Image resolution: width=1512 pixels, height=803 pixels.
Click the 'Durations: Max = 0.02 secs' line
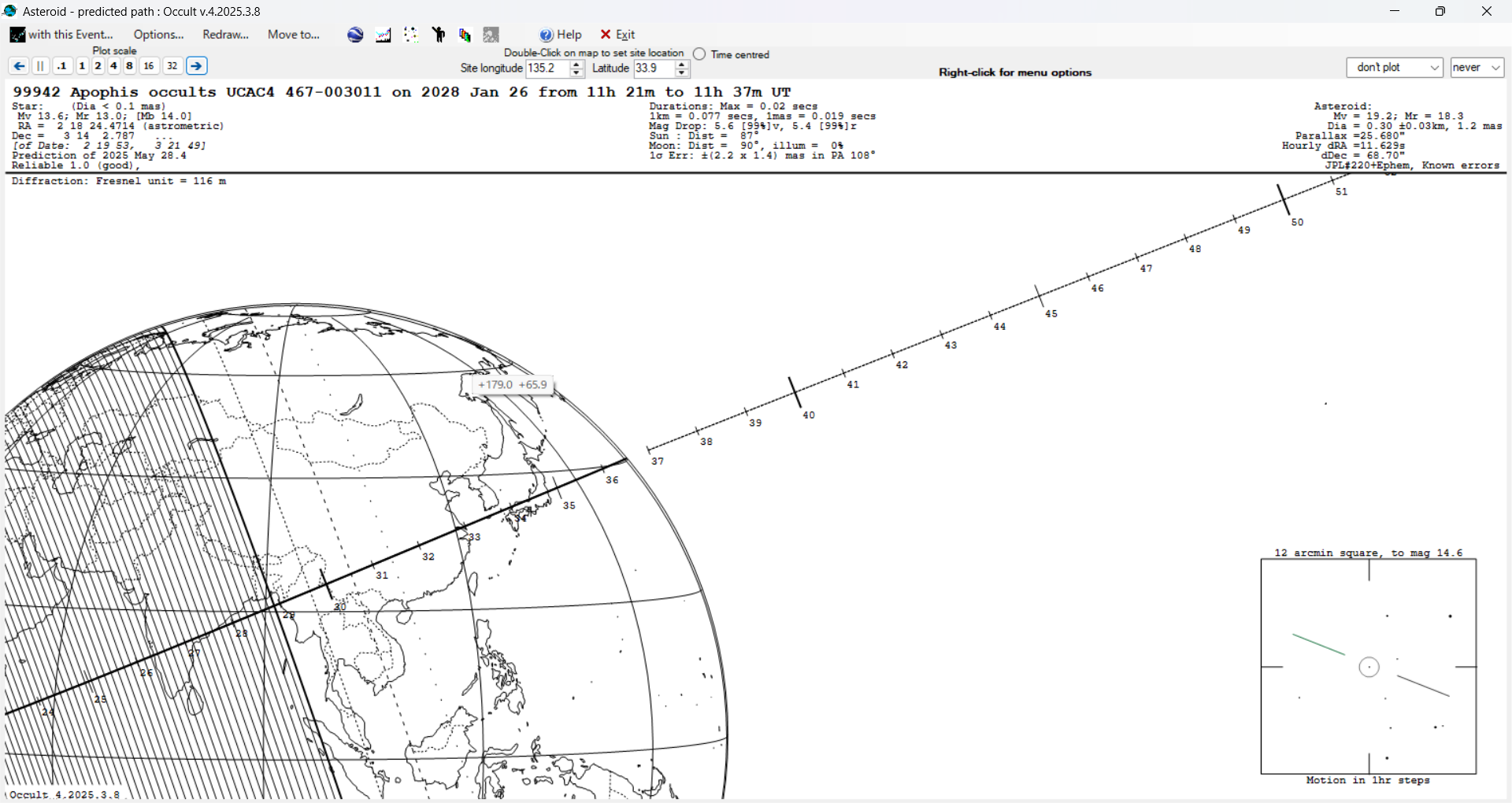(x=733, y=106)
